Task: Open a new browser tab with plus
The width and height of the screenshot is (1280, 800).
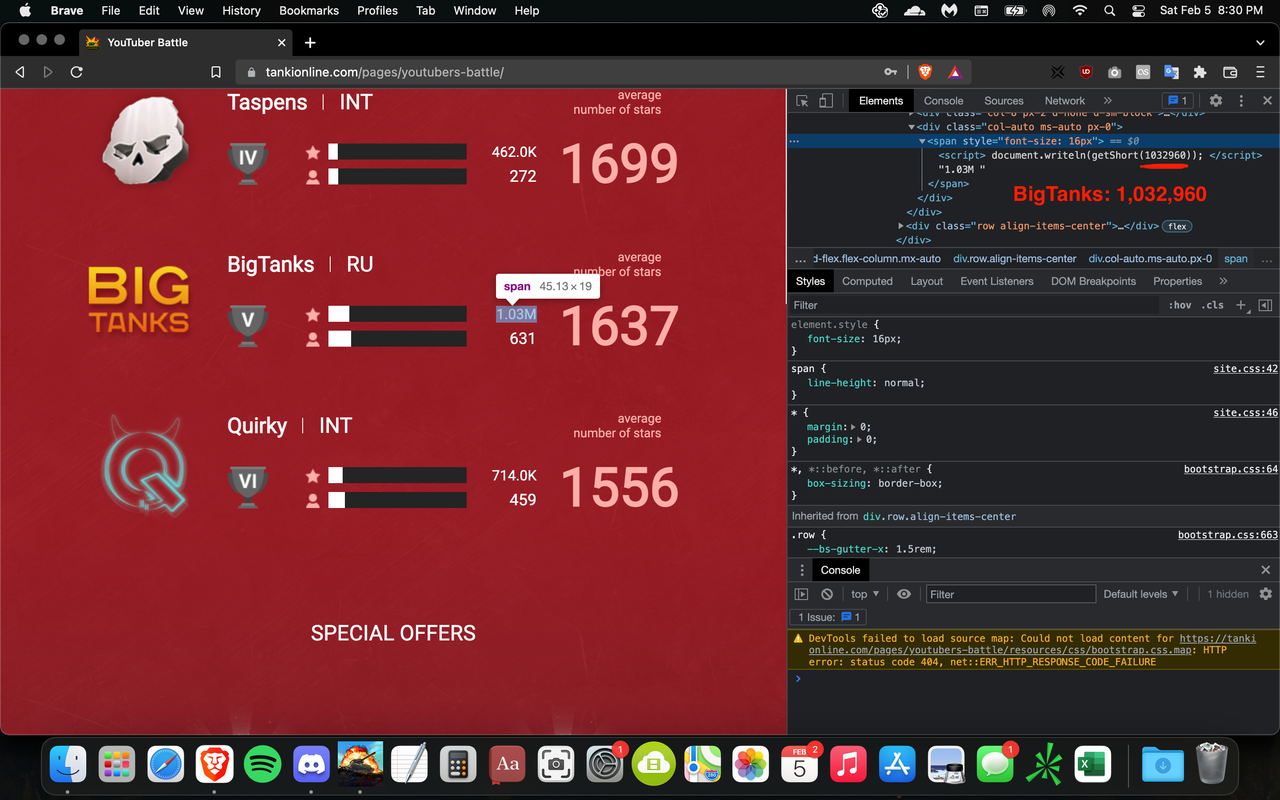Action: (310, 42)
